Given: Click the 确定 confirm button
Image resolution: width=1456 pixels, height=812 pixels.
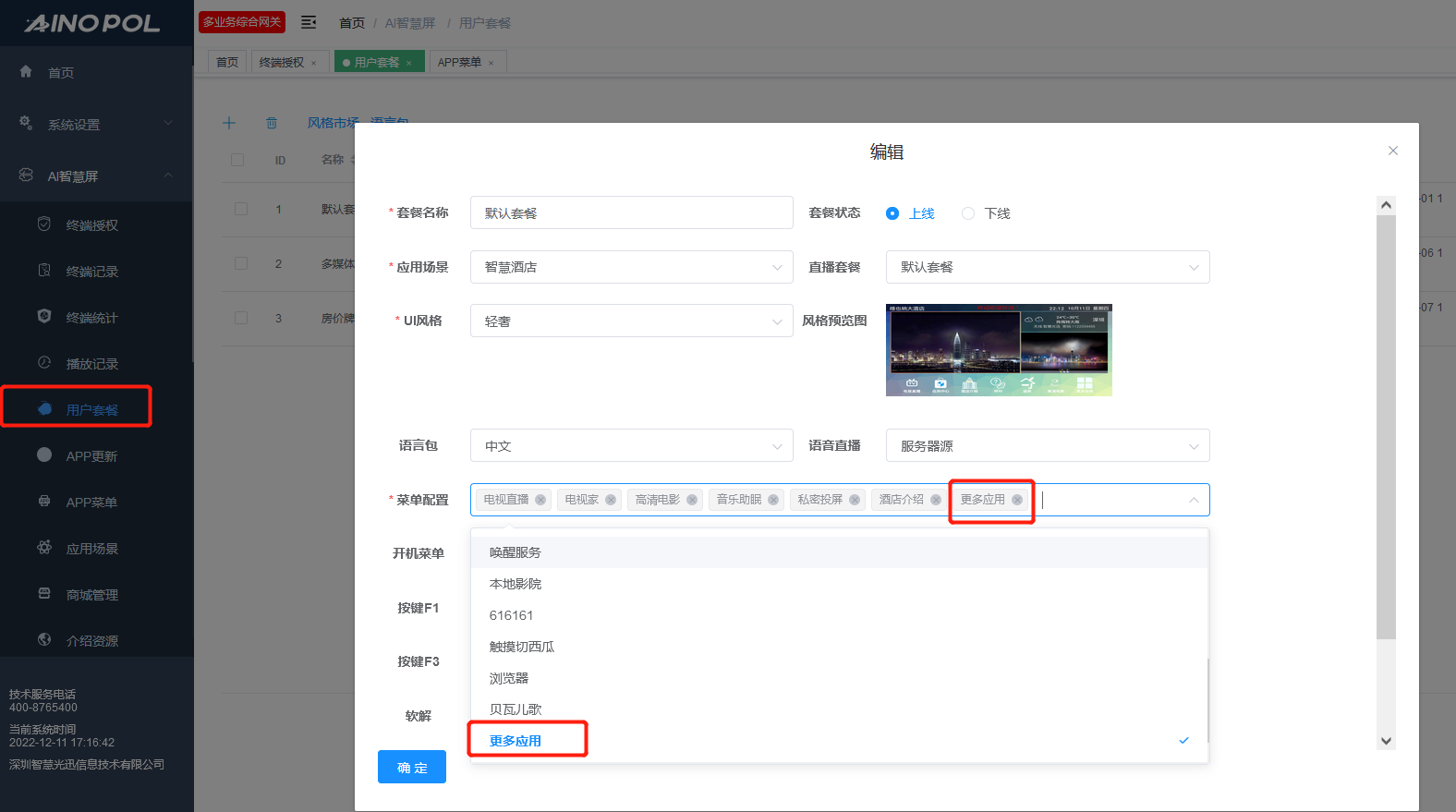Looking at the screenshot, I should pyautogui.click(x=412, y=768).
